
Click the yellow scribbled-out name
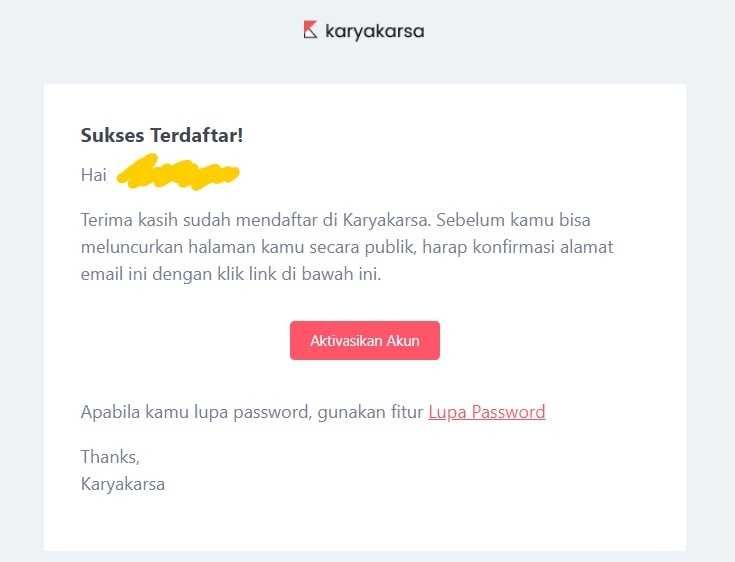178,175
